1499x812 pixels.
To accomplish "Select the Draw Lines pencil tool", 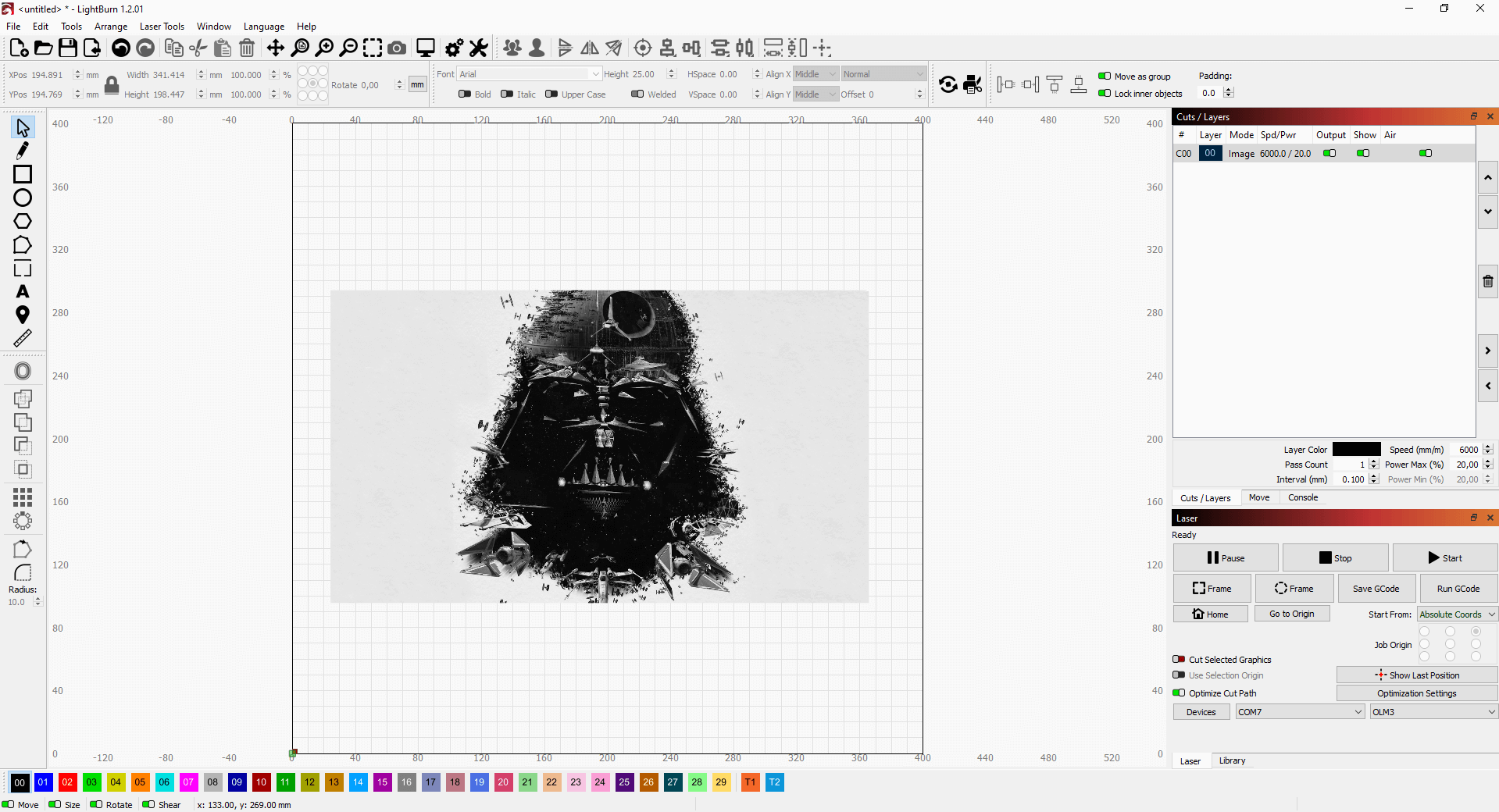I will (23, 150).
